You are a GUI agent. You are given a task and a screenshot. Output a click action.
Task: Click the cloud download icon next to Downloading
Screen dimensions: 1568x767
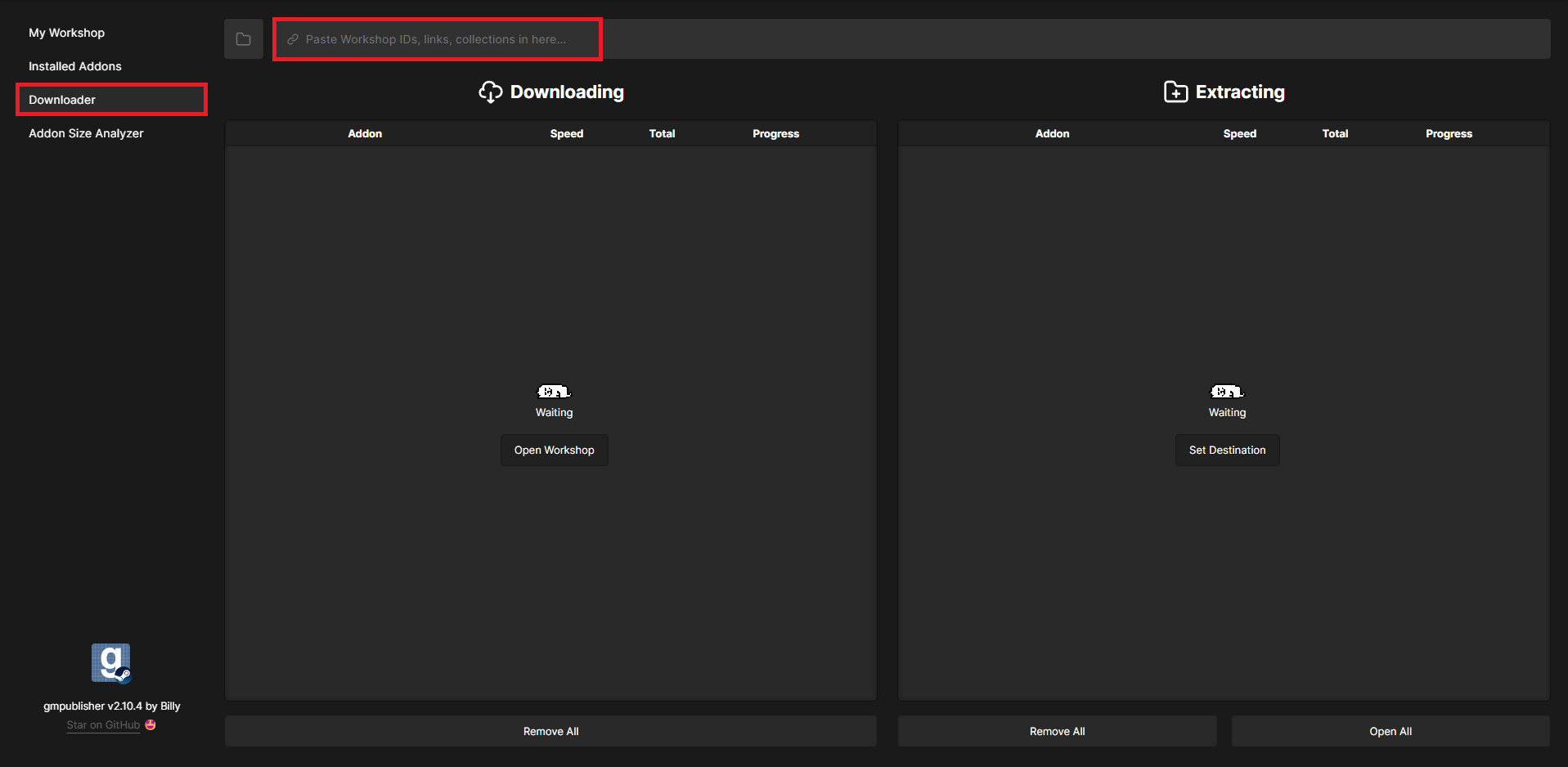tap(490, 92)
